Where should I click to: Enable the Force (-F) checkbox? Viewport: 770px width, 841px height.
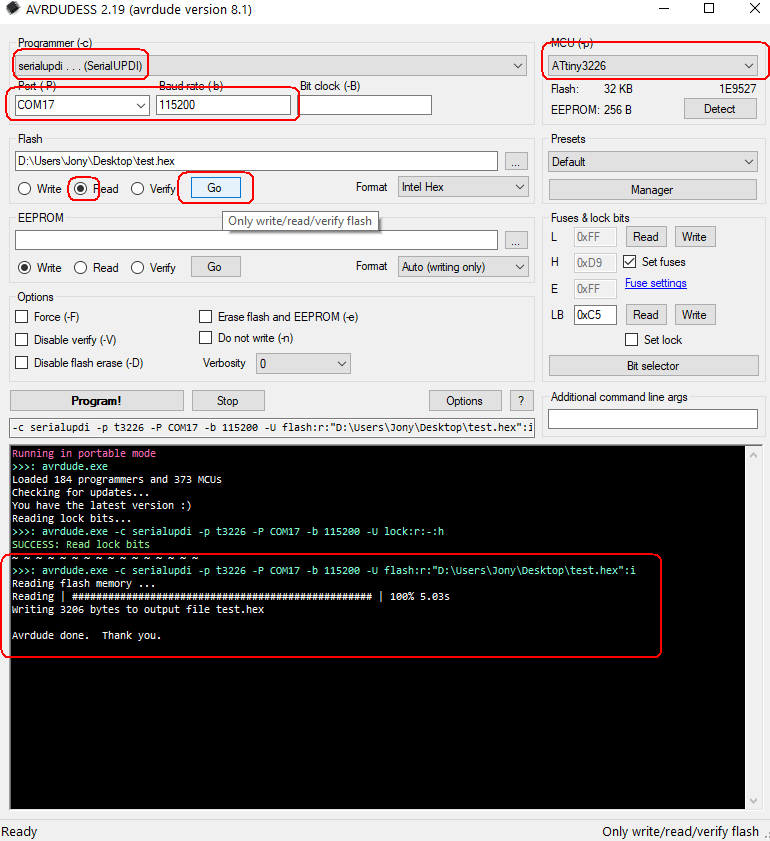[x=21, y=317]
